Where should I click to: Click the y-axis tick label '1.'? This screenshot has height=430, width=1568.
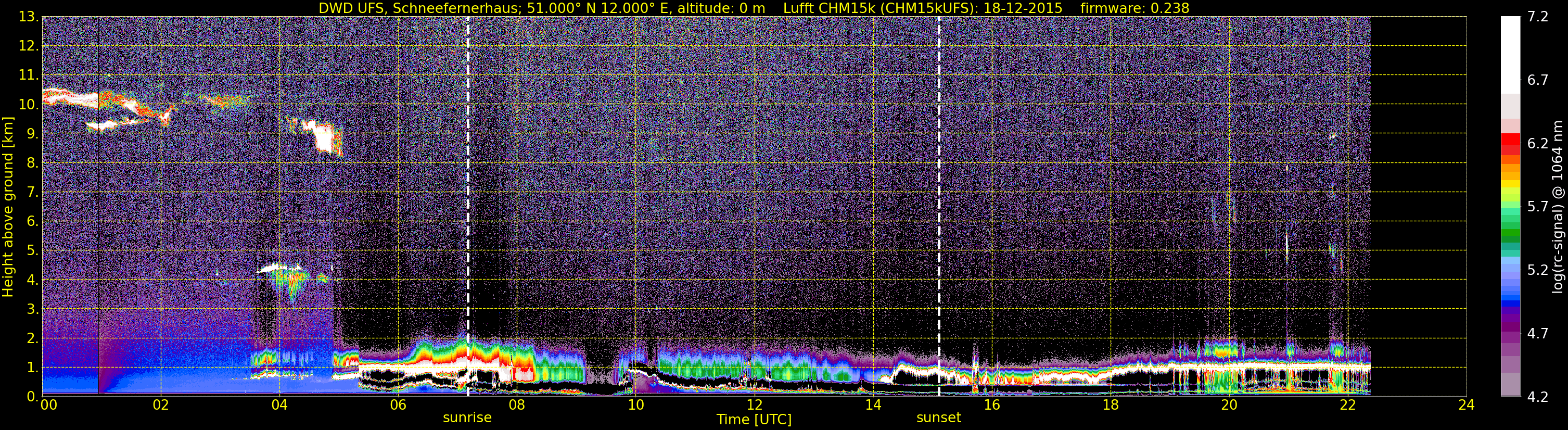pos(32,368)
